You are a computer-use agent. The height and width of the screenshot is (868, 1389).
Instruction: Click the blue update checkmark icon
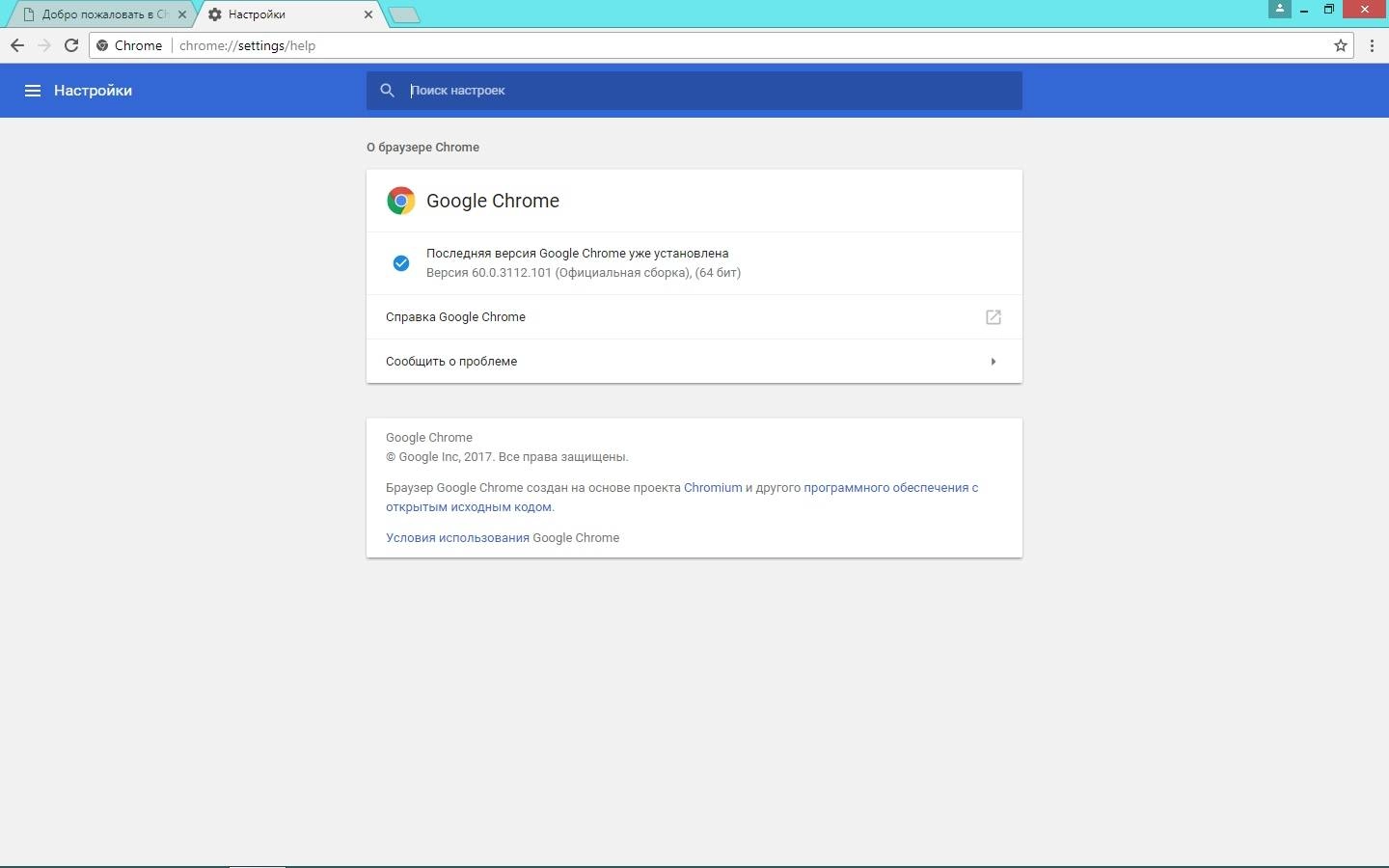click(x=401, y=263)
